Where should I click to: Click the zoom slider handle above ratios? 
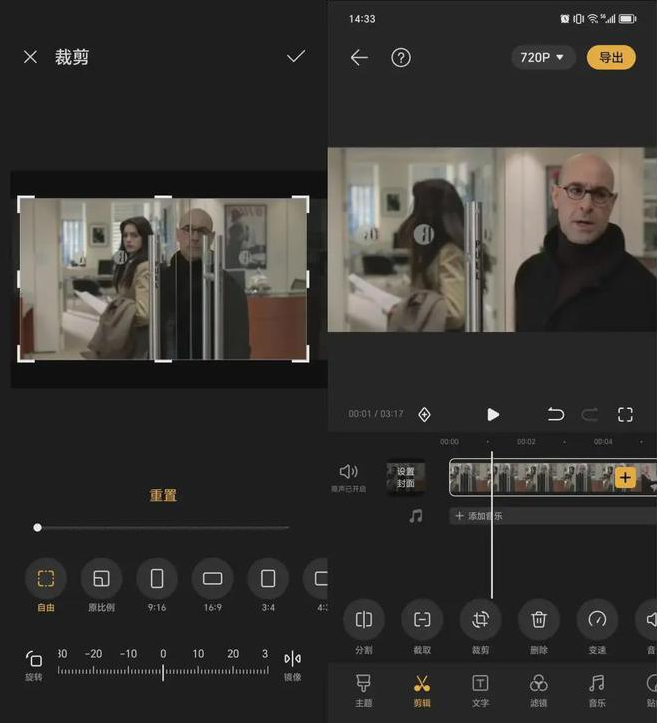pos(38,527)
